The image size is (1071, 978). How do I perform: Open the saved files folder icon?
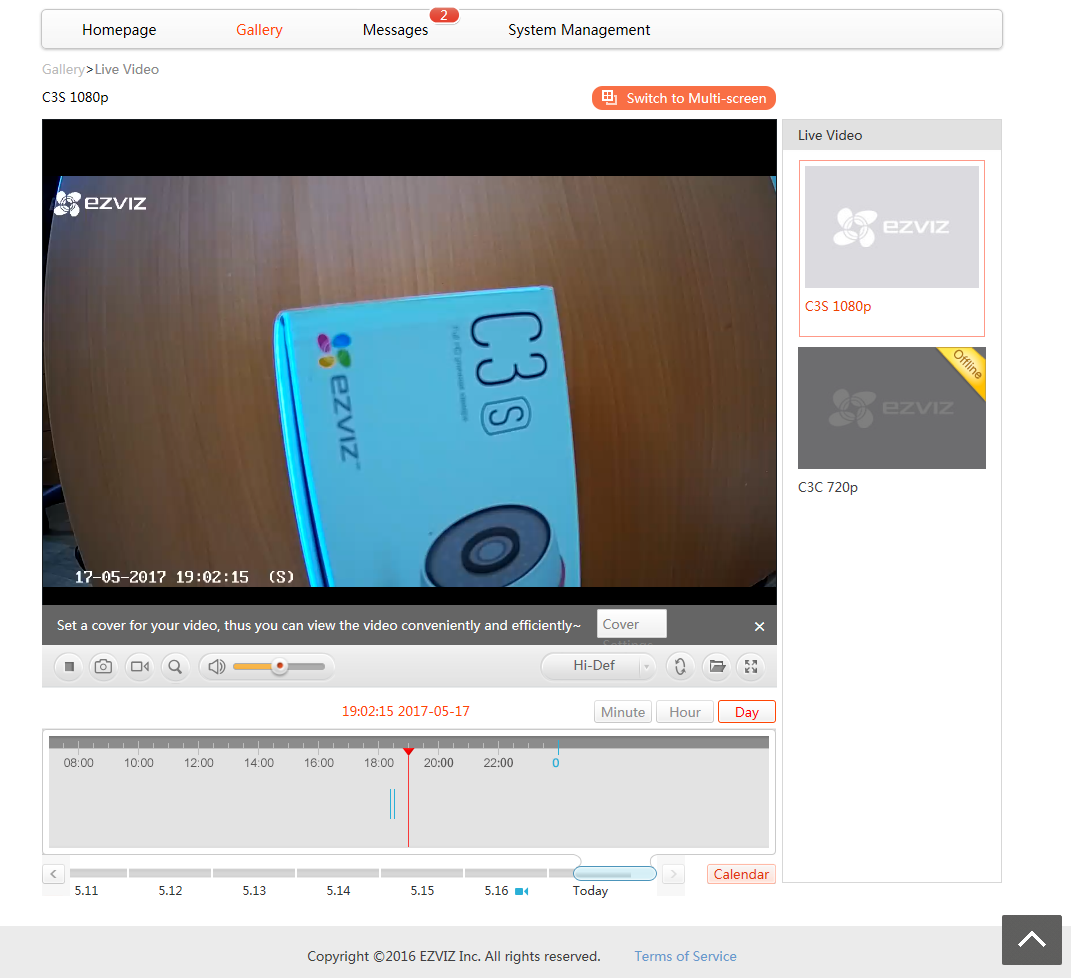pos(717,667)
